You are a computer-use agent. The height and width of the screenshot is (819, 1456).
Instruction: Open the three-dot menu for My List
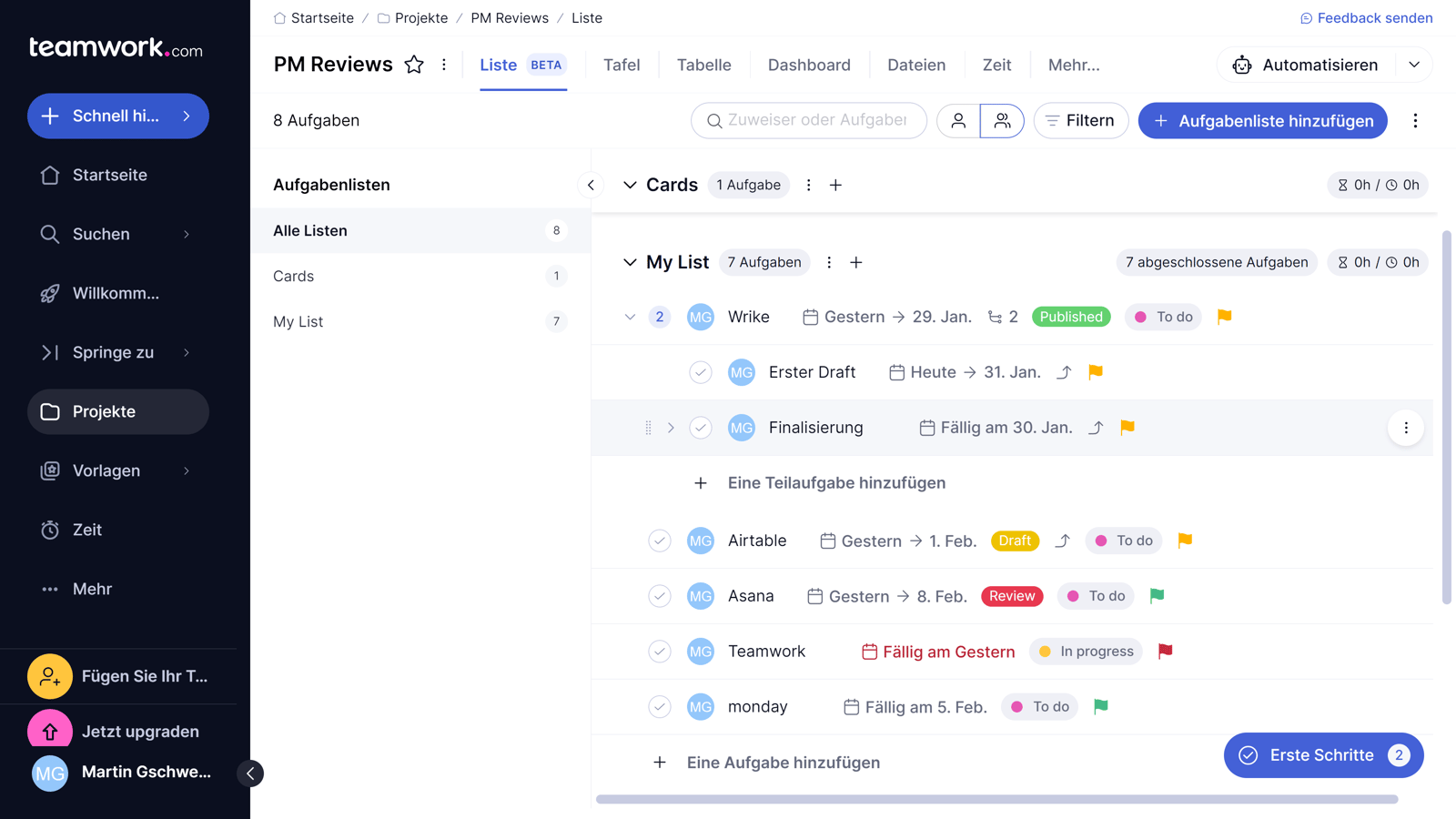(x=828, y=262)
